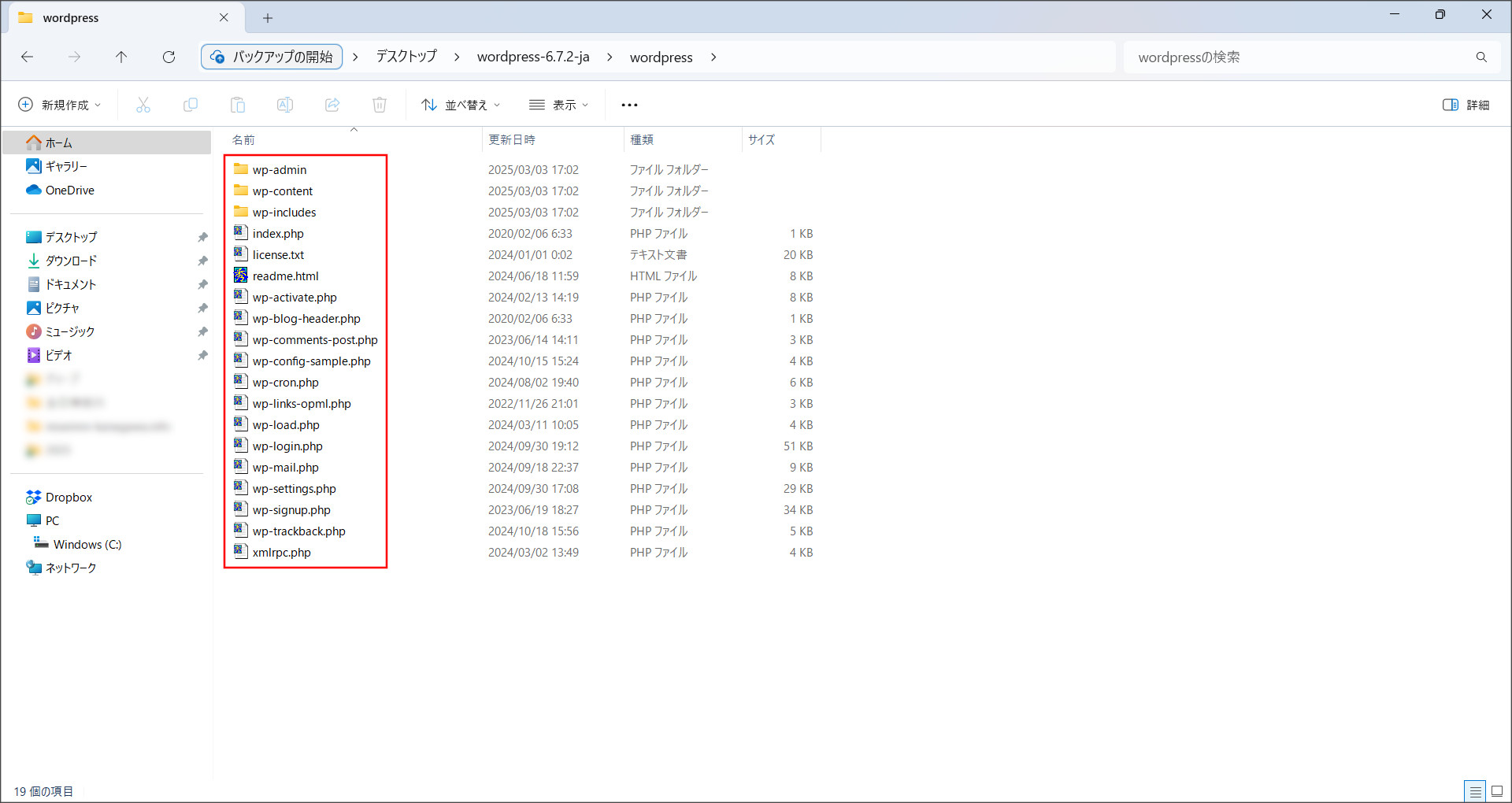Open the 新規作成 dropdown menu
The height and width of the screenshot is (803, 1512).
pyautogui.click(x=60, y=105)
